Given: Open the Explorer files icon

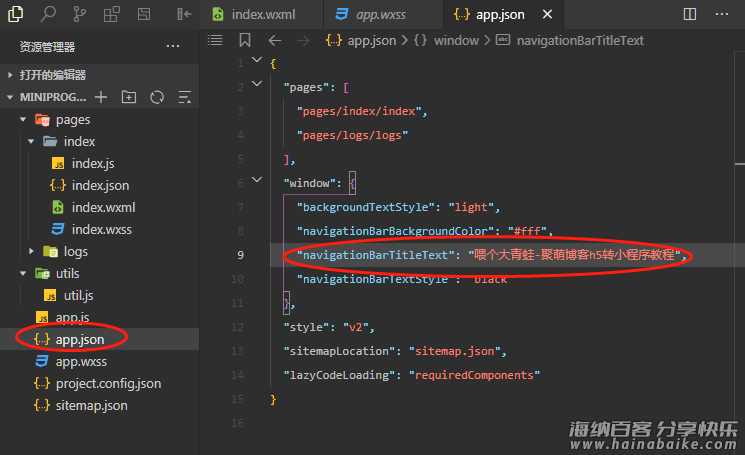Looking at the screenshot, I should coord(15,14).
